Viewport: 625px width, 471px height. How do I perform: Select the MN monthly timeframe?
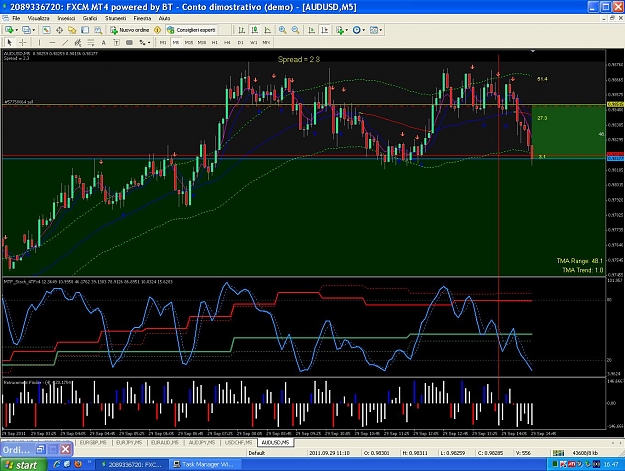click(266, 42)
